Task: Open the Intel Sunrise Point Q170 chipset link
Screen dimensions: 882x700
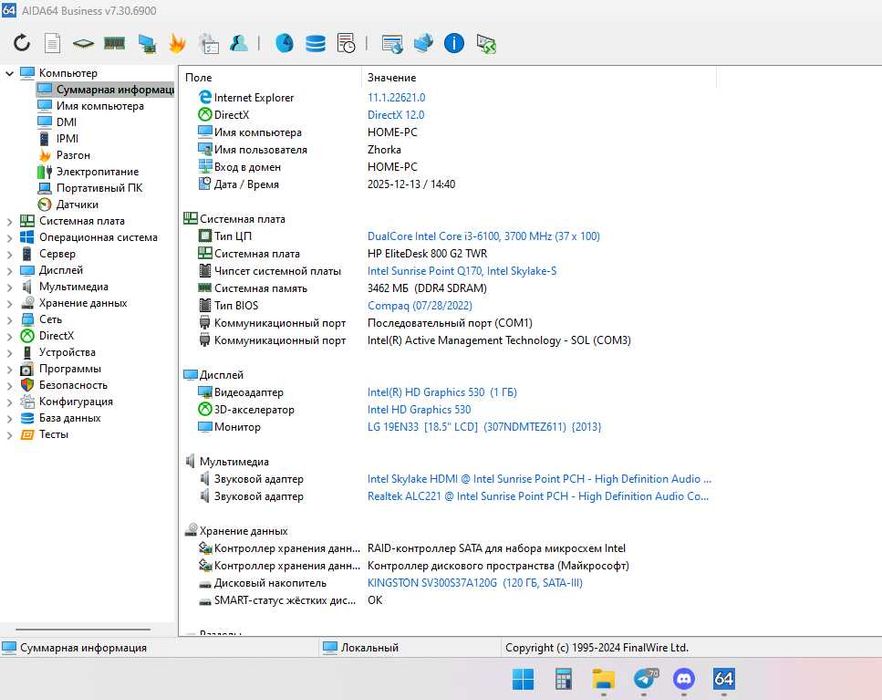Action: (x=462, y=271)
